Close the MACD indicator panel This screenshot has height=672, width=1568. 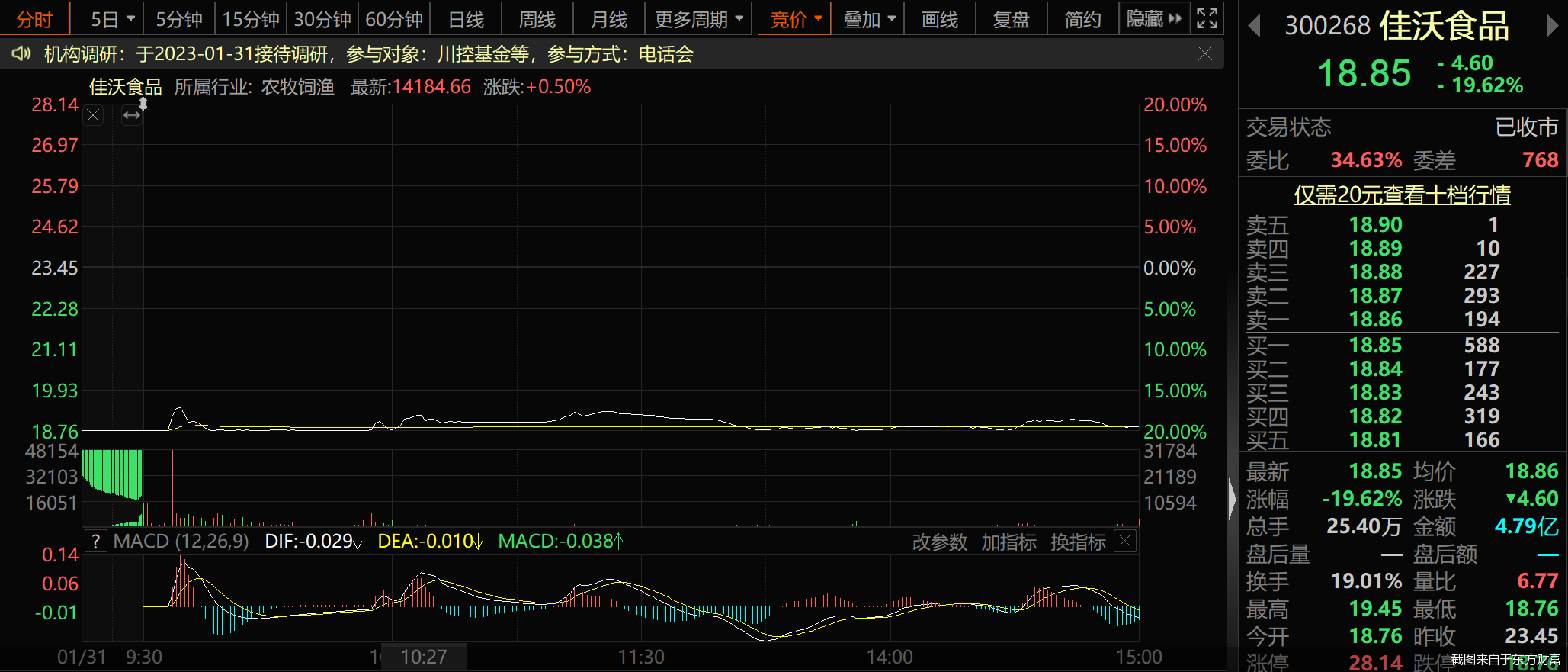pyautogui.click(x=1124, y=542)
